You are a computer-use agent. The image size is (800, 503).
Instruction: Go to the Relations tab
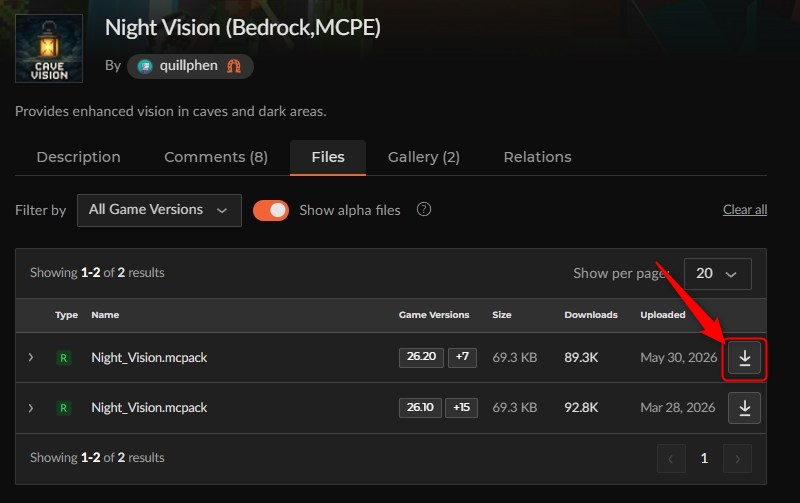(537, 157)
